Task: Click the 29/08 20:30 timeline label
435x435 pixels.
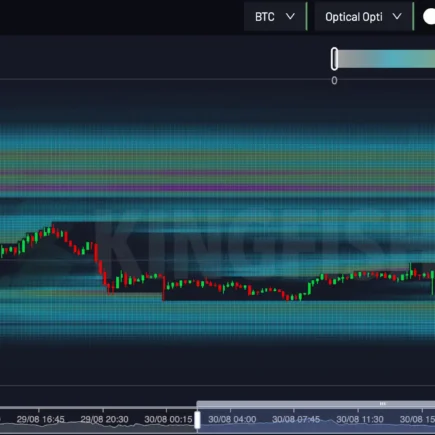Action: [104, 419]
